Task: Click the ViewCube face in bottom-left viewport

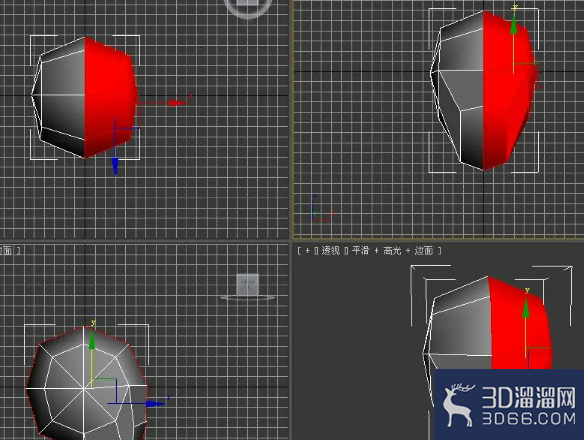Action: tap(248, 284)
